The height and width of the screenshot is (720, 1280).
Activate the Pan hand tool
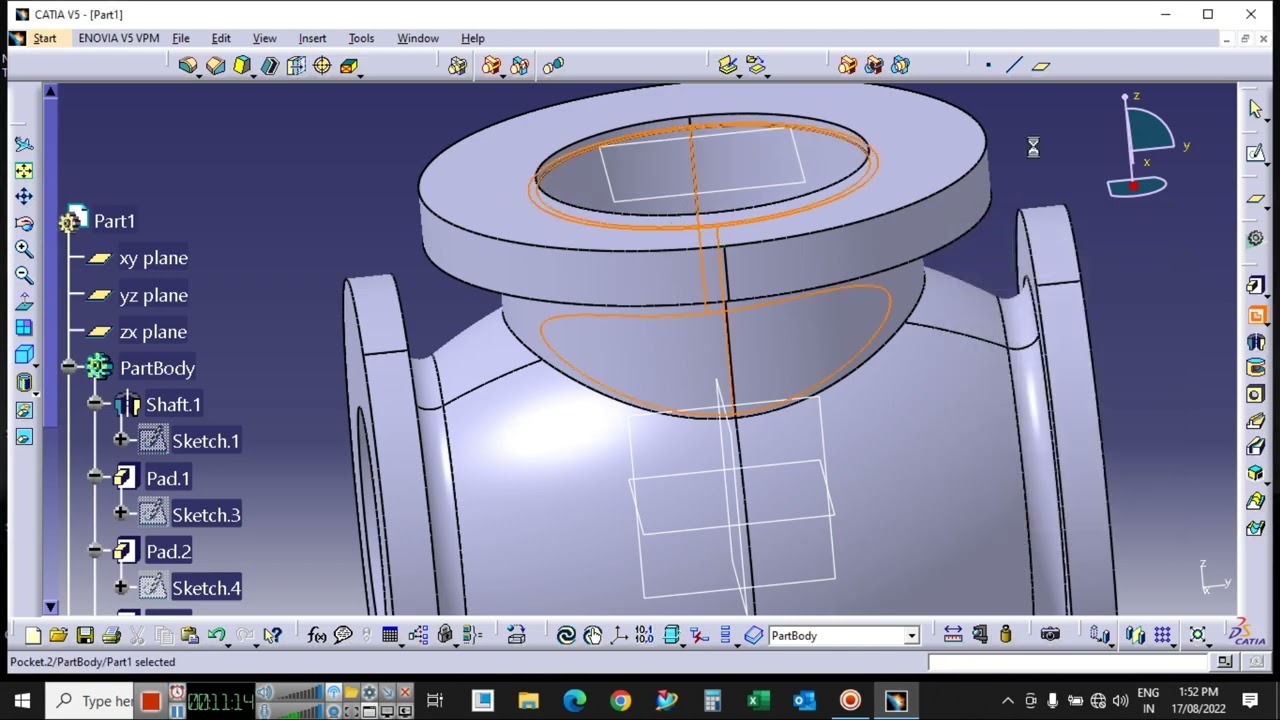593,635
